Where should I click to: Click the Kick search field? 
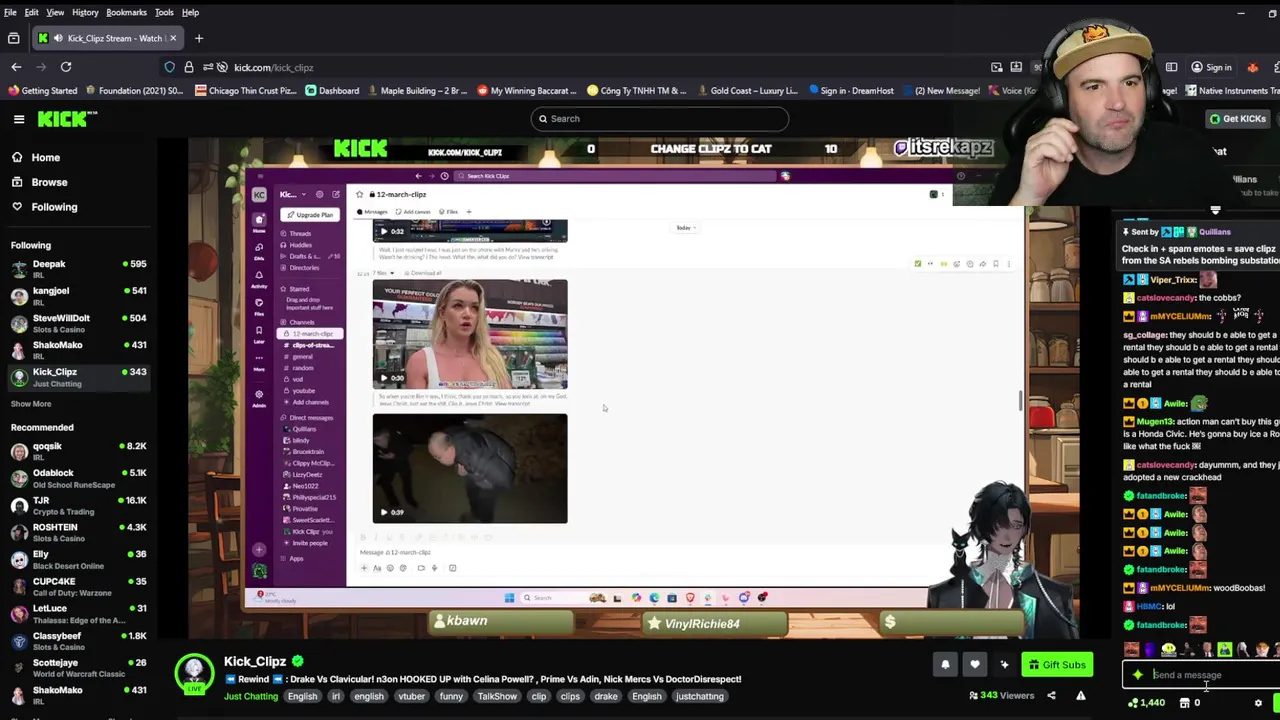(x=660, y=119)
